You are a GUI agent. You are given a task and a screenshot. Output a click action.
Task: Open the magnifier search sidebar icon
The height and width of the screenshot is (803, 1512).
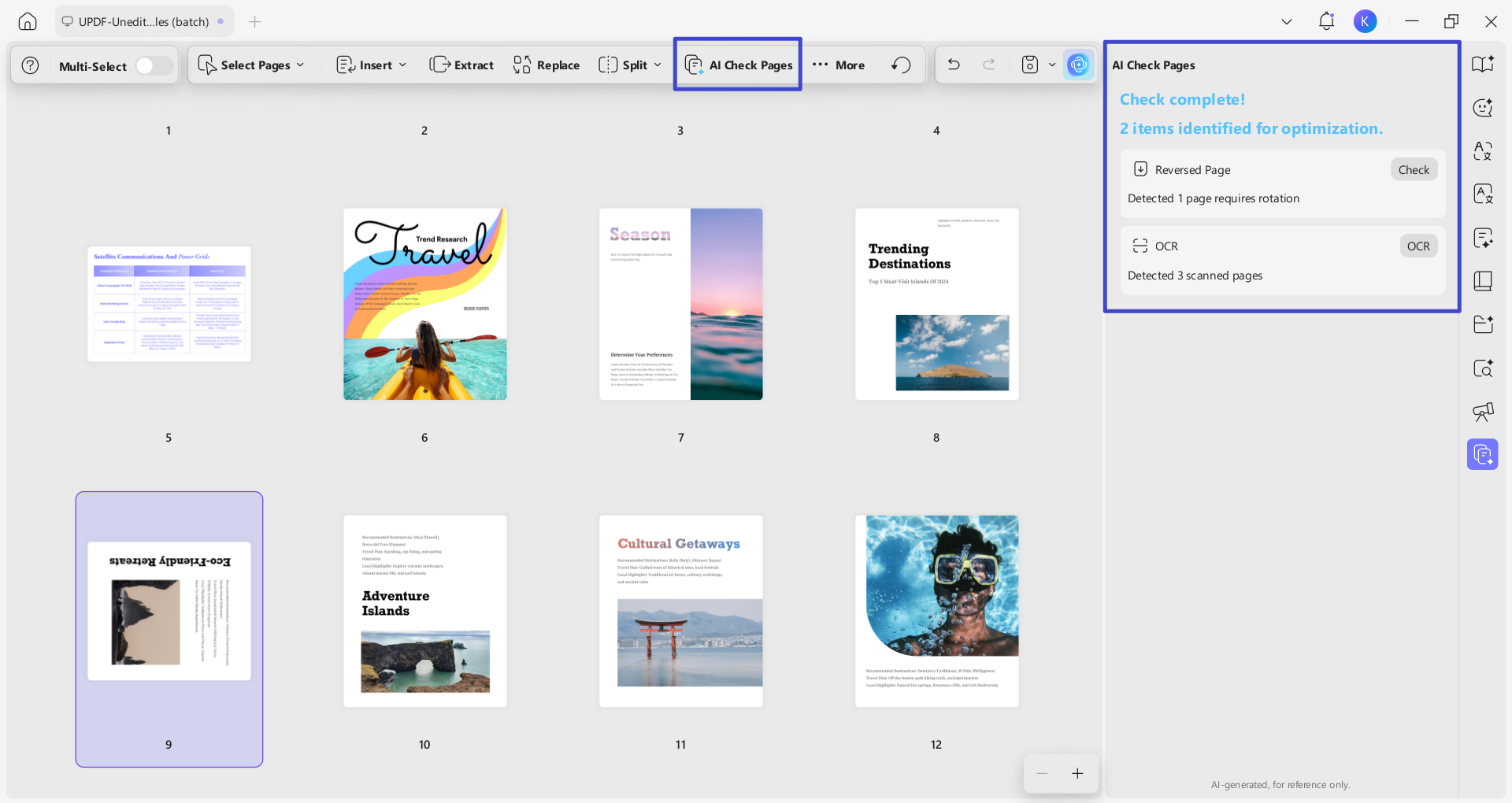click(1483, 368)
